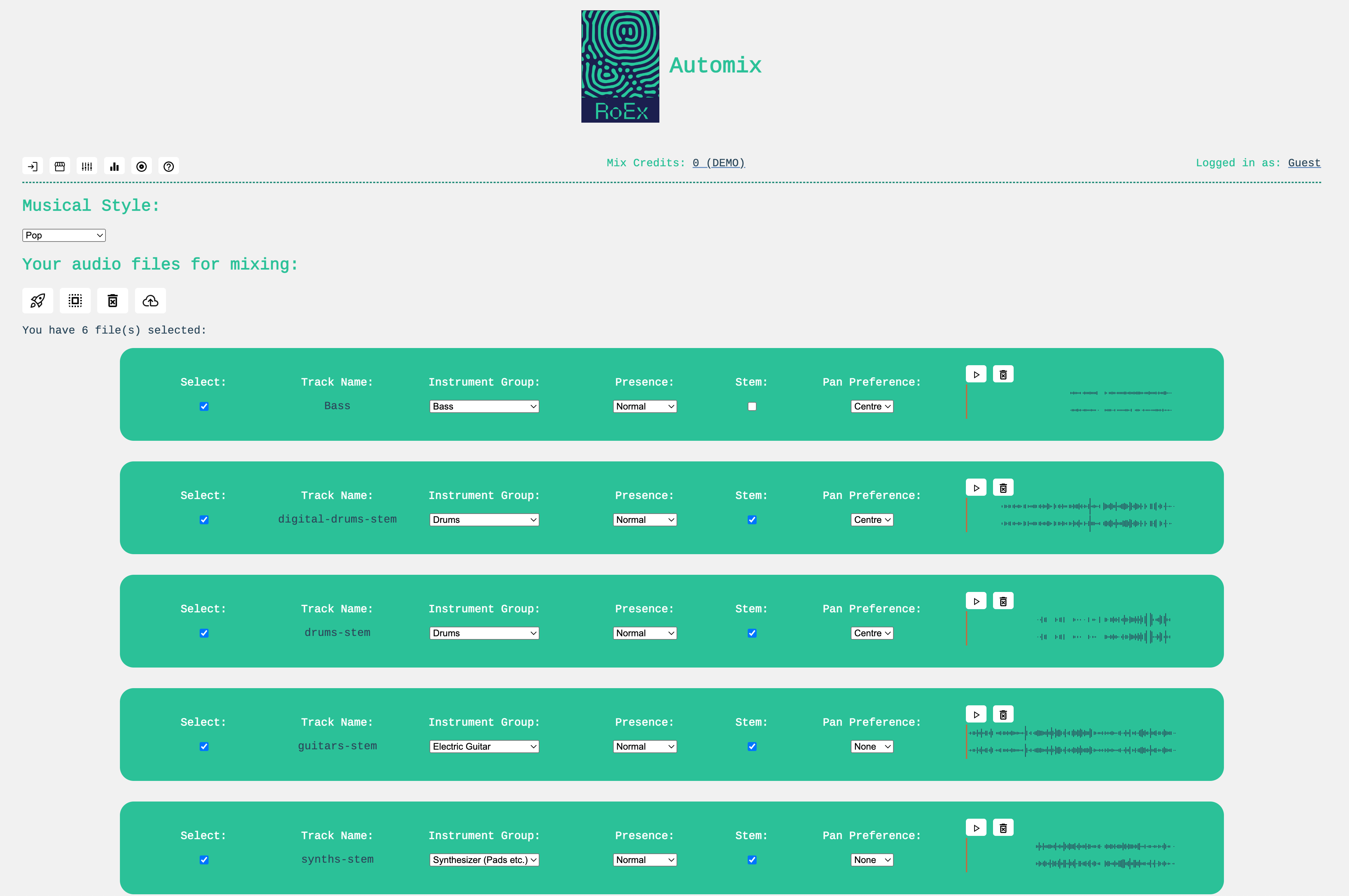This screenshot has width=1349, height=896.
Task: Click the login arrow icon
Action: (x=33, y=166)
